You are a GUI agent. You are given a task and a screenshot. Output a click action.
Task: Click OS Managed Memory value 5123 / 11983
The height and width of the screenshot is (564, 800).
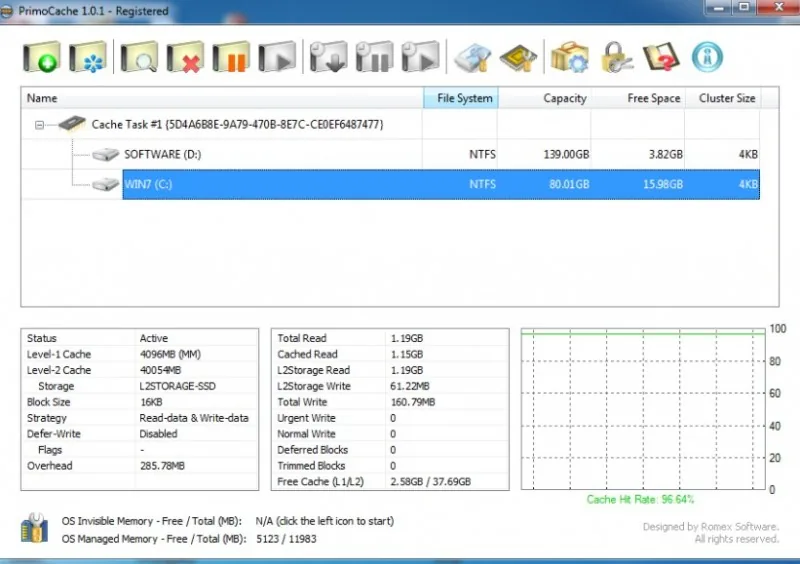point(286,539)
